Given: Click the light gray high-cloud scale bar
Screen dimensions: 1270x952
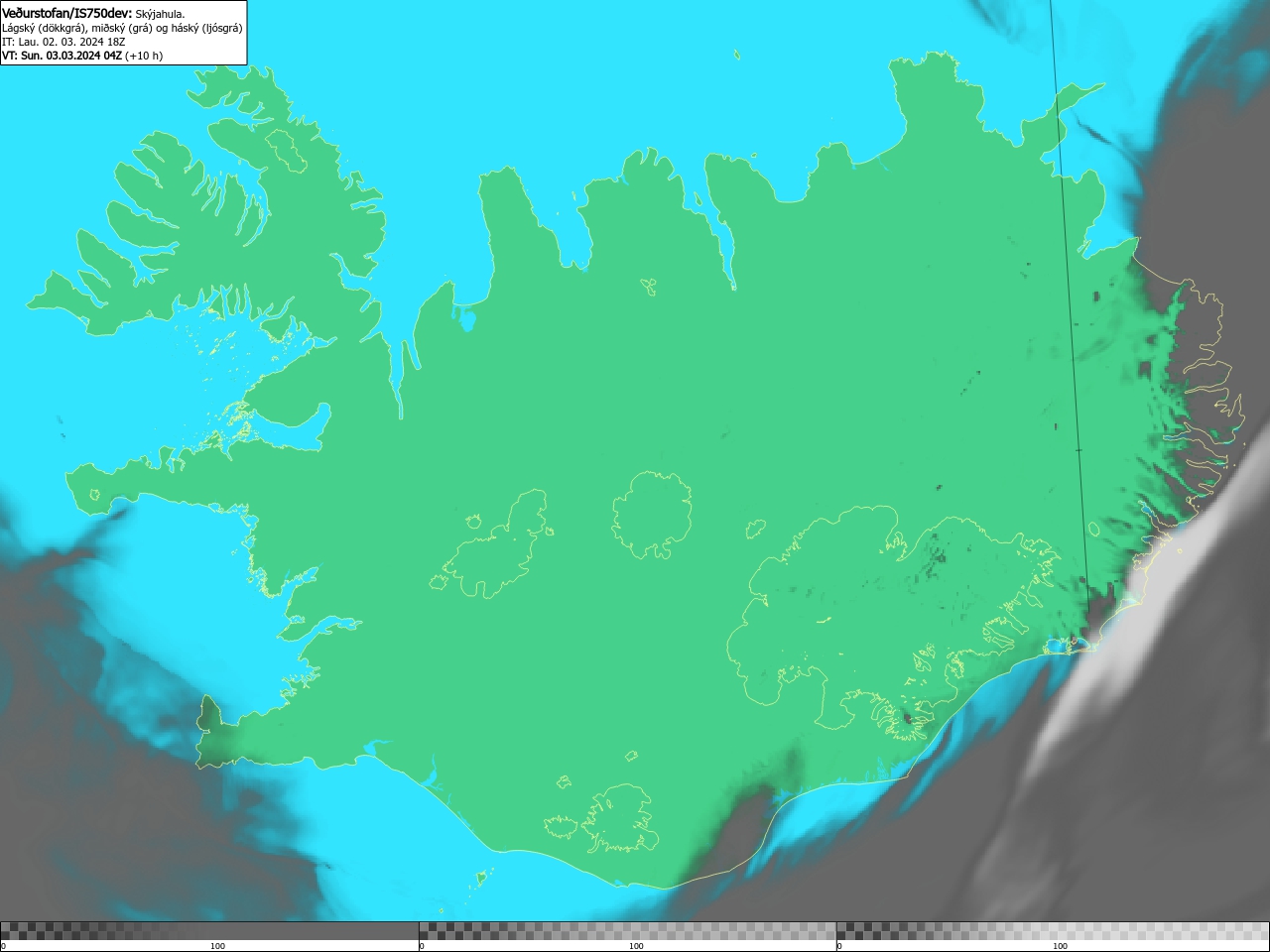Looking at the screenshot, I should coord(1053,931).
